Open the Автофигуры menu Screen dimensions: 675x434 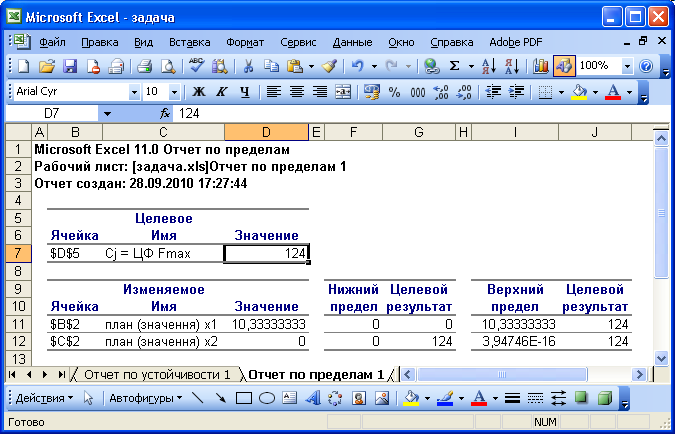click(x=146, y=398)
